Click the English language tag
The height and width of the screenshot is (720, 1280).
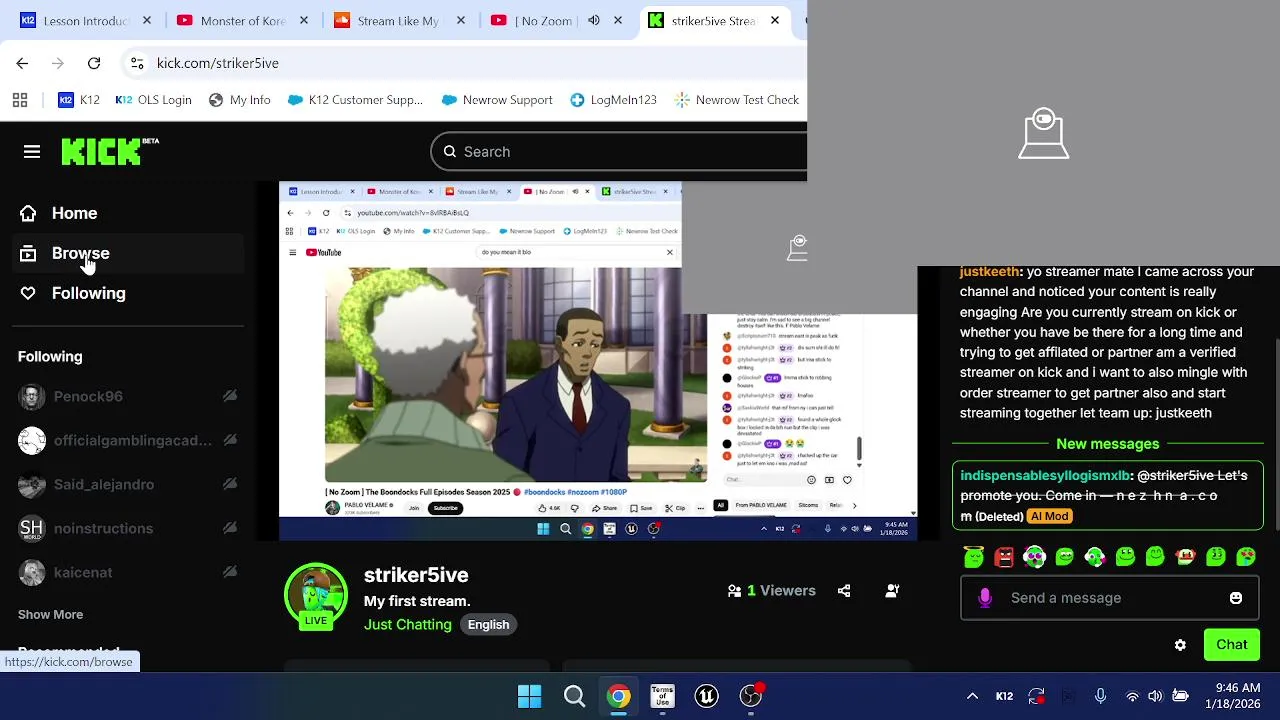[x=489, y=624]
